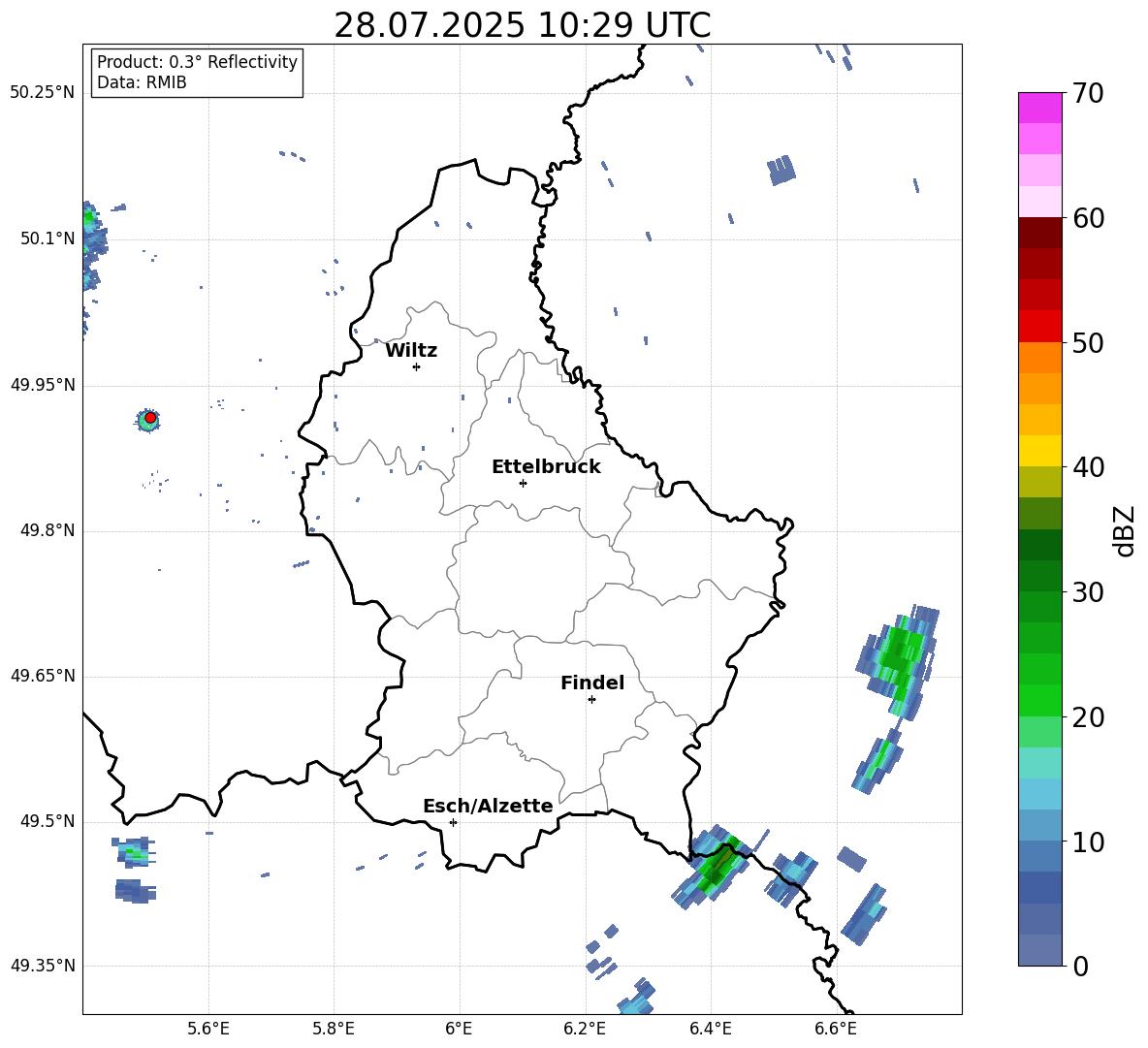Screen dimensions: 1148x1048
Task: Click the 49.8°N latitude label
Action: [48, 530]
